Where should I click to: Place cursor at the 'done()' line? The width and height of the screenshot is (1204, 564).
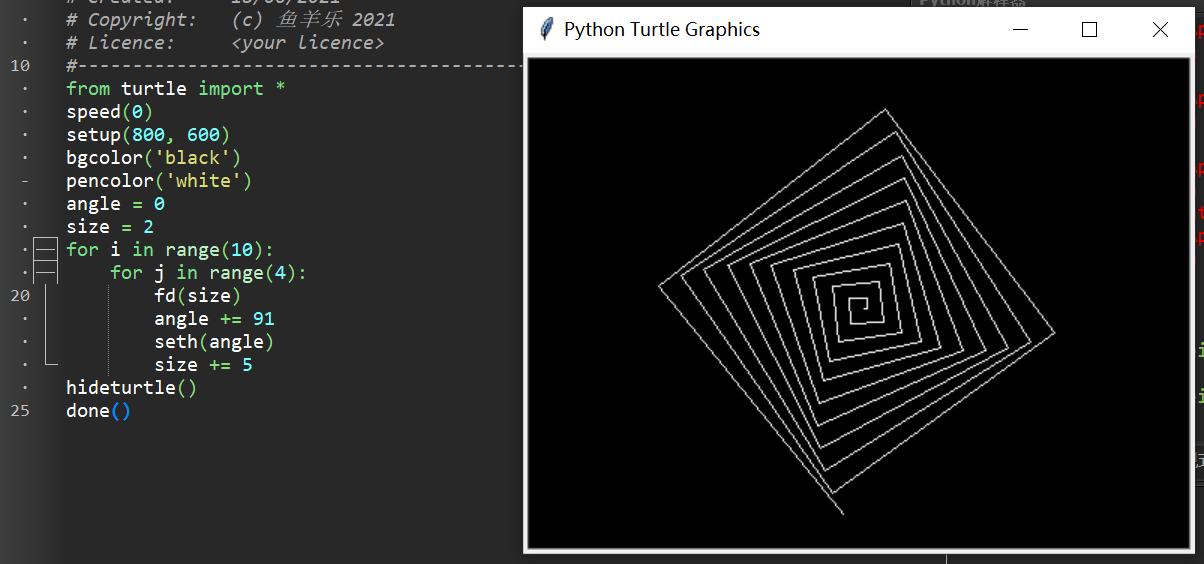pos(98,411)
